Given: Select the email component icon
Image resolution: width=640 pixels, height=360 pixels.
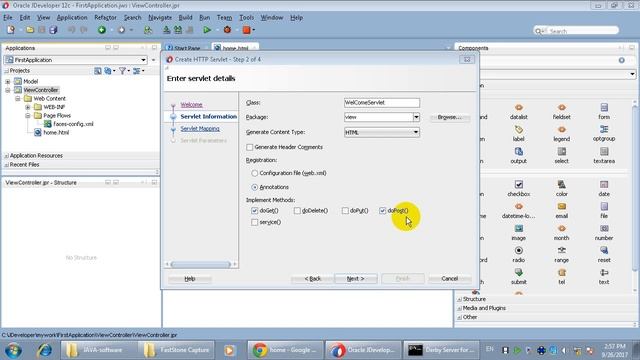Looking at the screenshot, I should [562, 207].
